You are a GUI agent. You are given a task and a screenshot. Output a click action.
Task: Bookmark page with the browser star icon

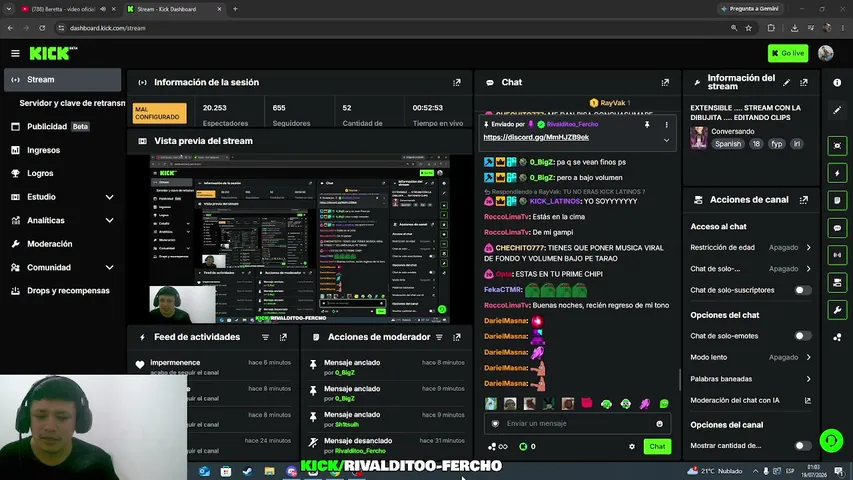click(x=749, y=28)
